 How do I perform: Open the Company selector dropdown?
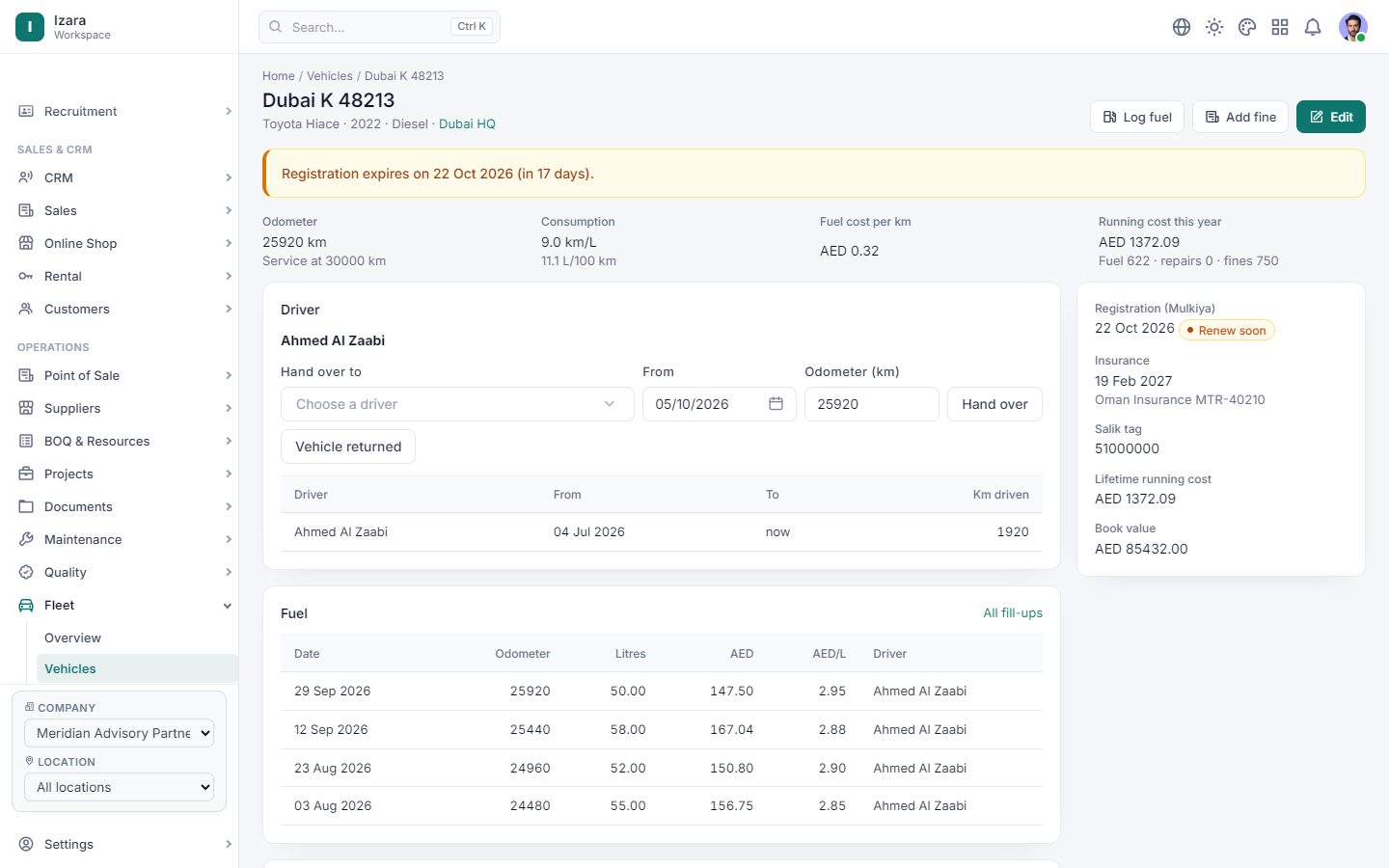point(119,733)
